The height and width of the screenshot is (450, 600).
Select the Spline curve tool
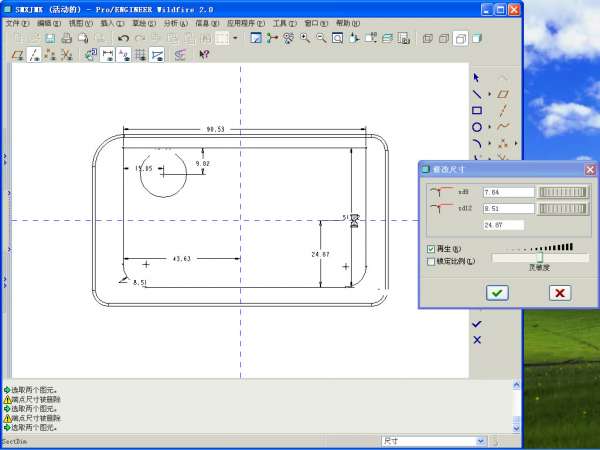[503, 126]
